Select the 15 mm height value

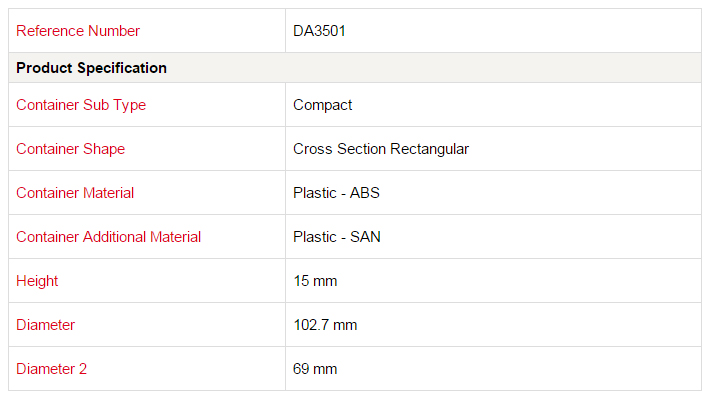coord(315,281)
